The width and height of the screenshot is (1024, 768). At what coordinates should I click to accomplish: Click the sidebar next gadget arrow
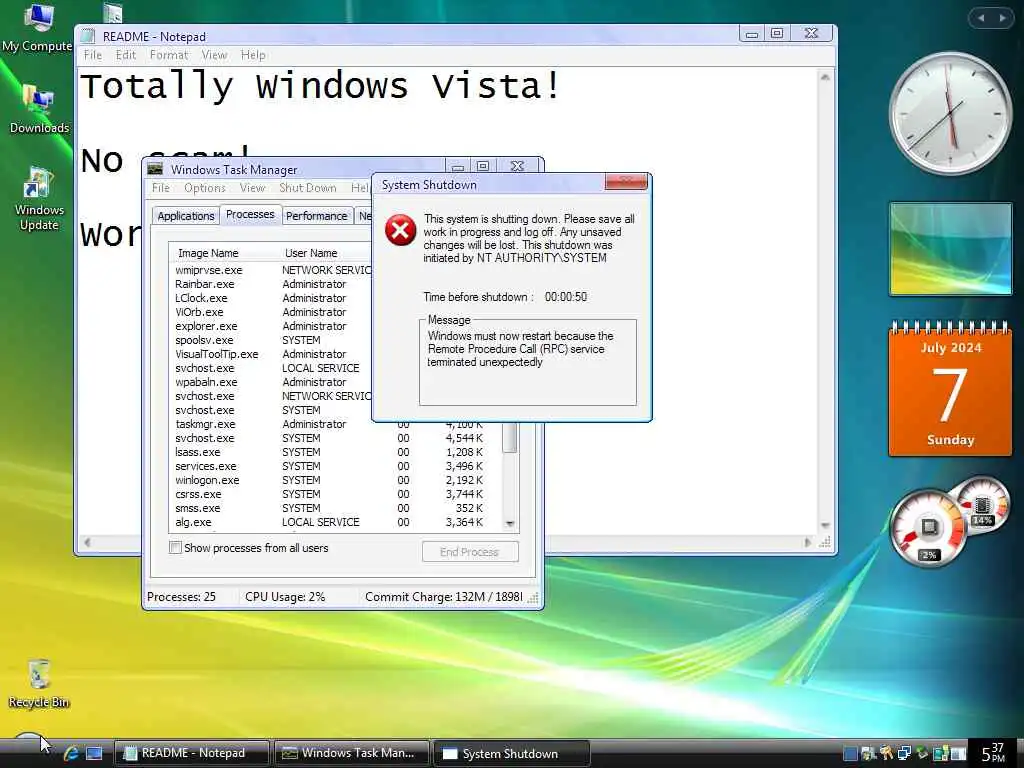click(x=1002, y=18)
